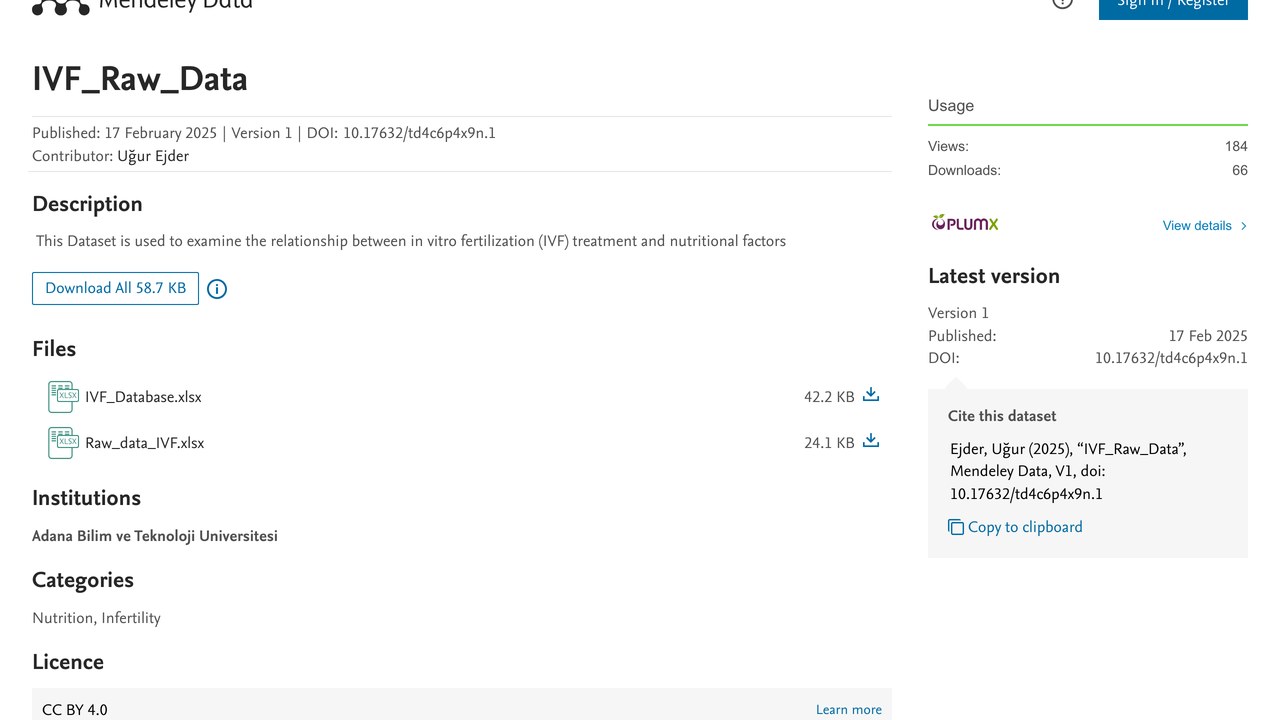Click the View details link under Usage
The height and width of the screenshot is (720, 1280).
[1197, 226]
